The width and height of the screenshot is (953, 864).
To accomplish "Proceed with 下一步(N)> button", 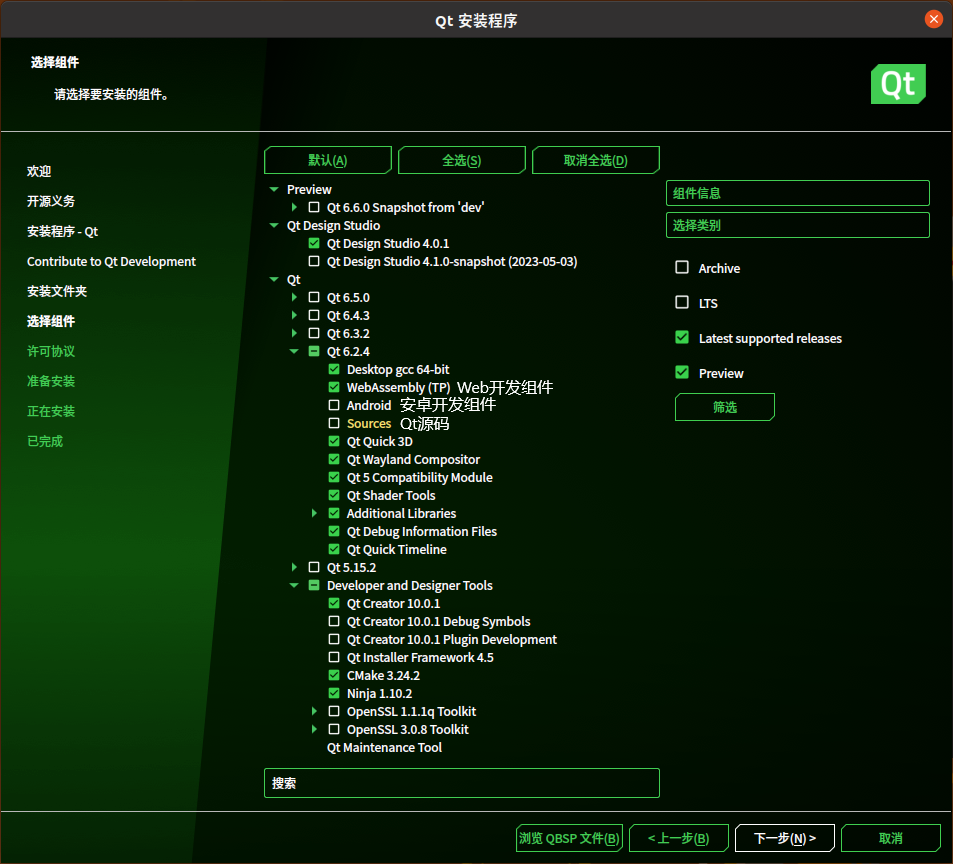I will pos(785,838).
